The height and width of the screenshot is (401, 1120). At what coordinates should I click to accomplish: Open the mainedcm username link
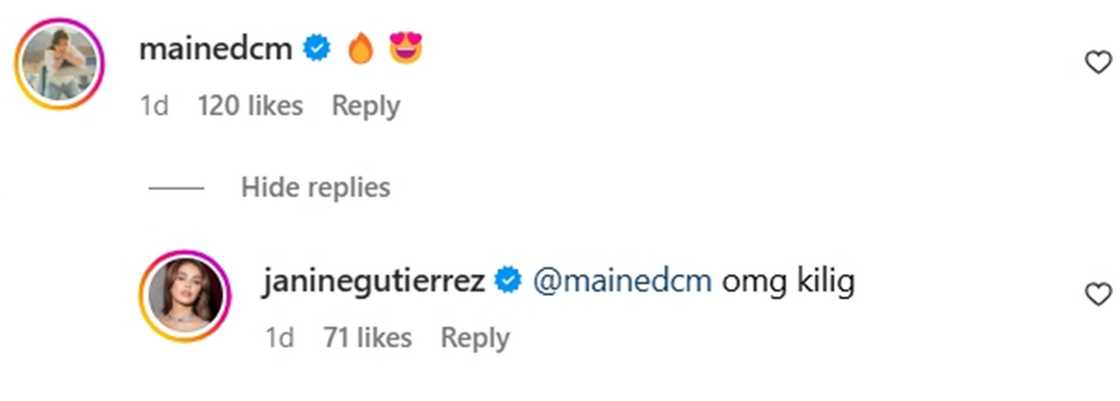215,50
